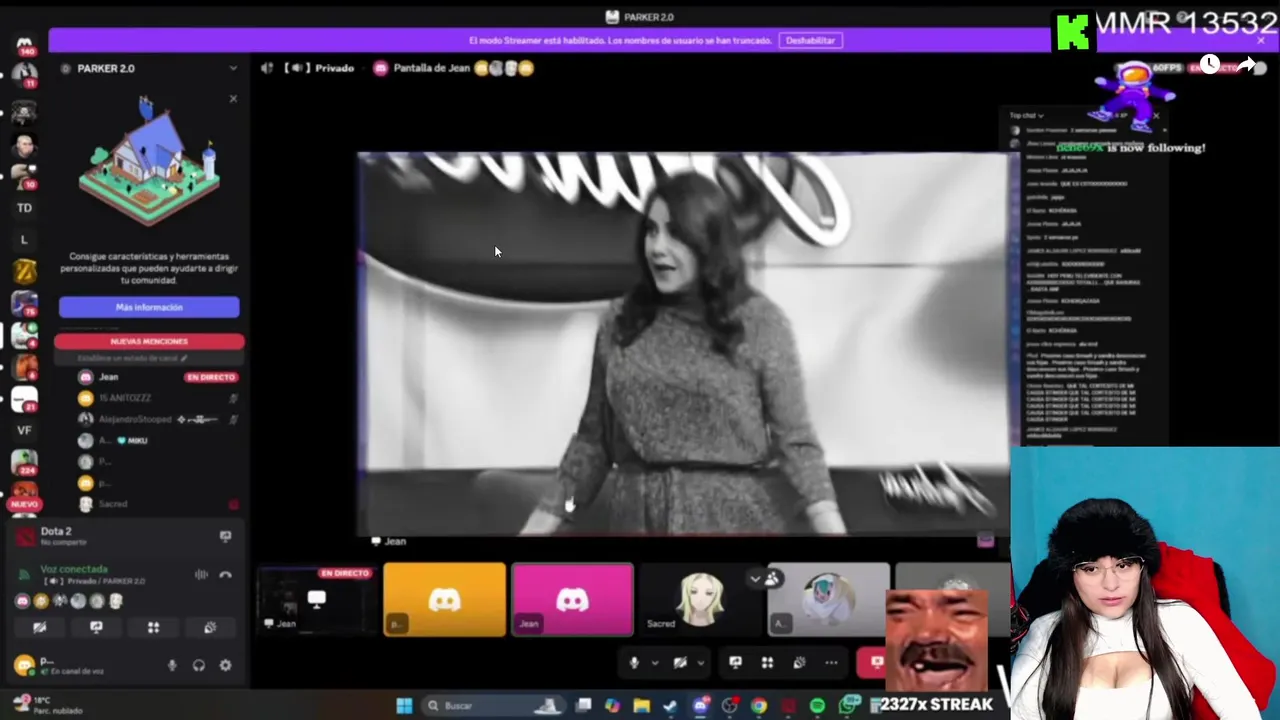Mute microphone in user panel
Image resolution: width=1280 pixels, height=720 pixels.
(x=172, y=665)
